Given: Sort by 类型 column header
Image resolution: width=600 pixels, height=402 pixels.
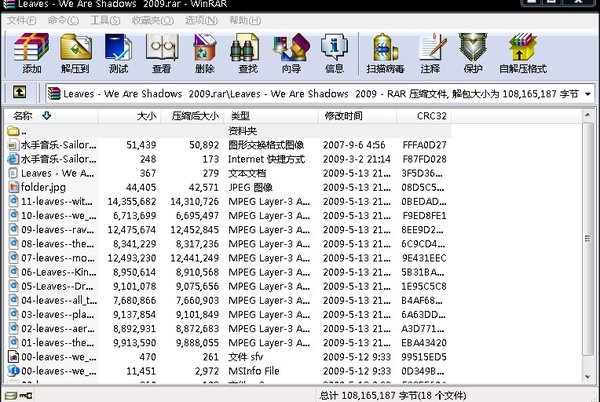Looking at the screenshot, I should point(271,116).
